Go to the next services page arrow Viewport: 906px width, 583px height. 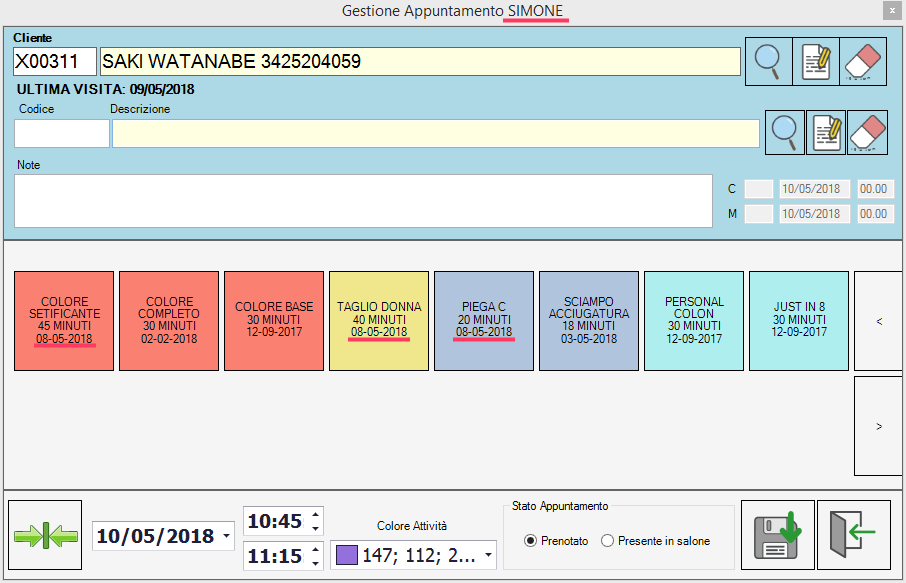(x=878, y=426)
